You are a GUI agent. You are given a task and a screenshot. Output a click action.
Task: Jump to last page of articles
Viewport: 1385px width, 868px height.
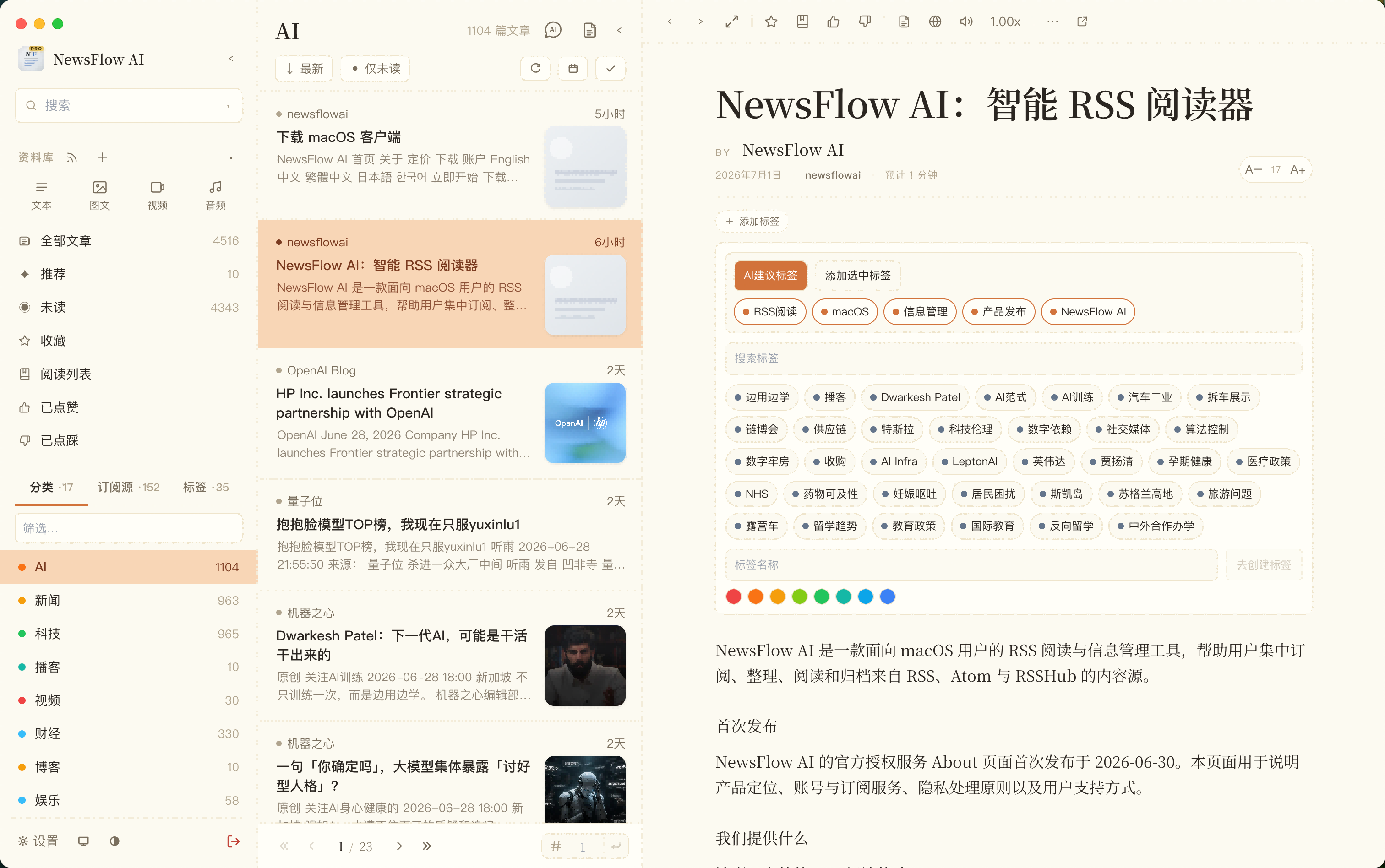(x=427, y=846)
